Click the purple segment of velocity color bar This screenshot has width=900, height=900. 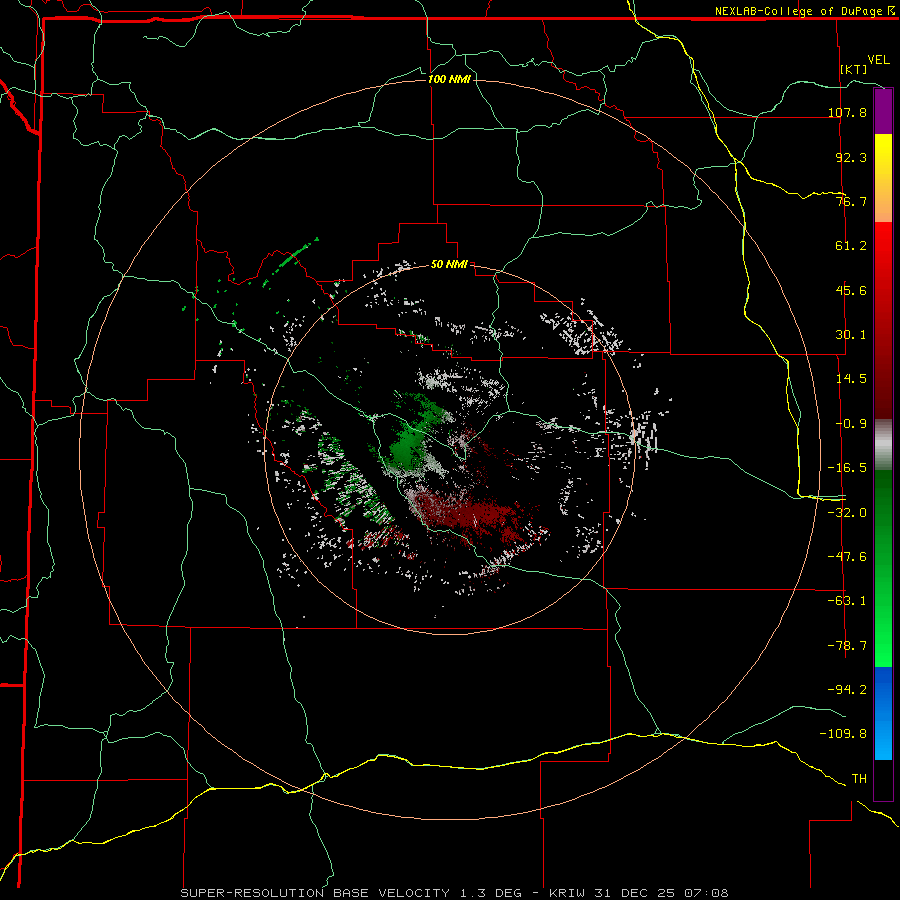883,111
